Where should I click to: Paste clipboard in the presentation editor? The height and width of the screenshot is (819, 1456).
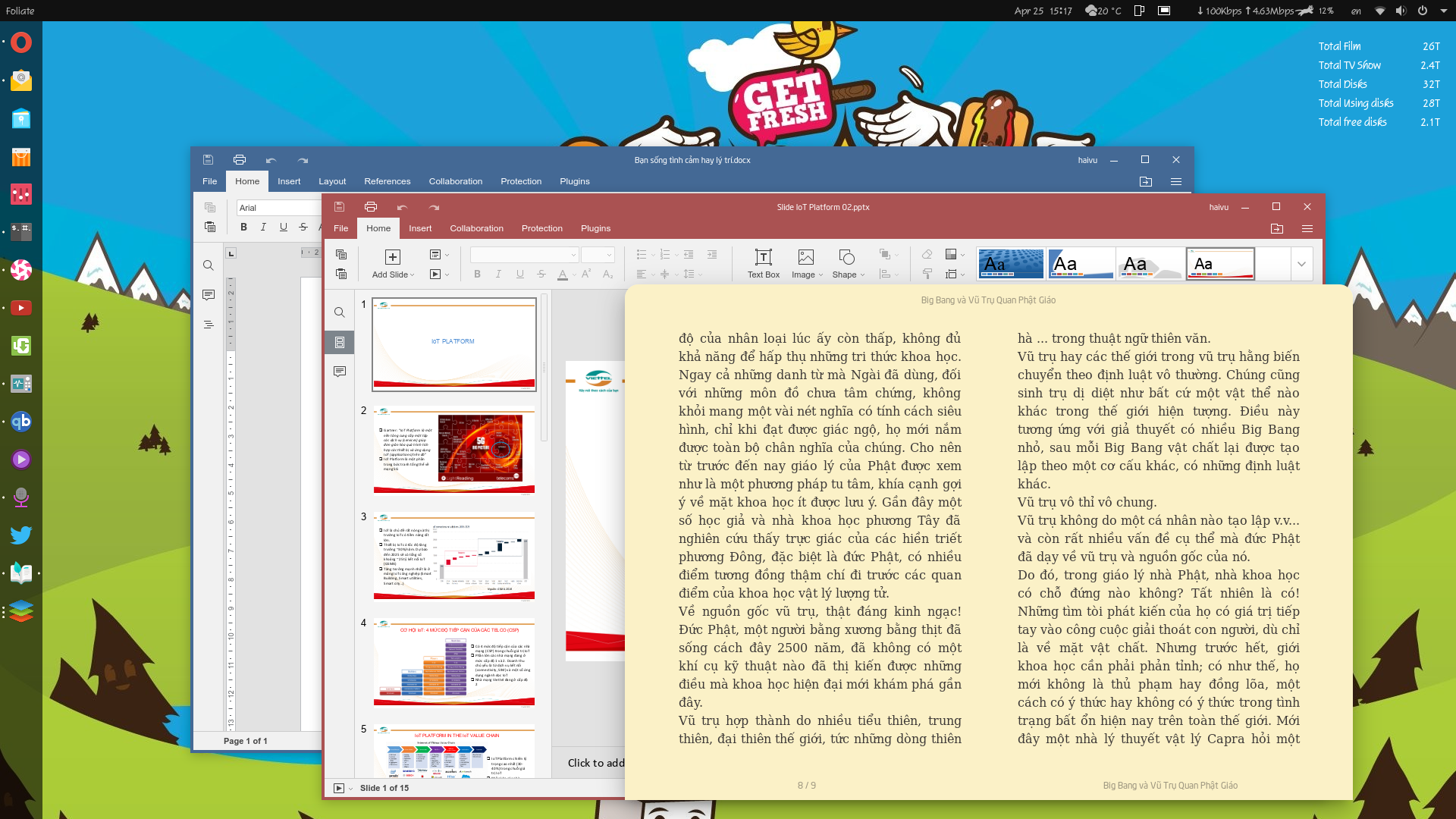pos(341,274)
